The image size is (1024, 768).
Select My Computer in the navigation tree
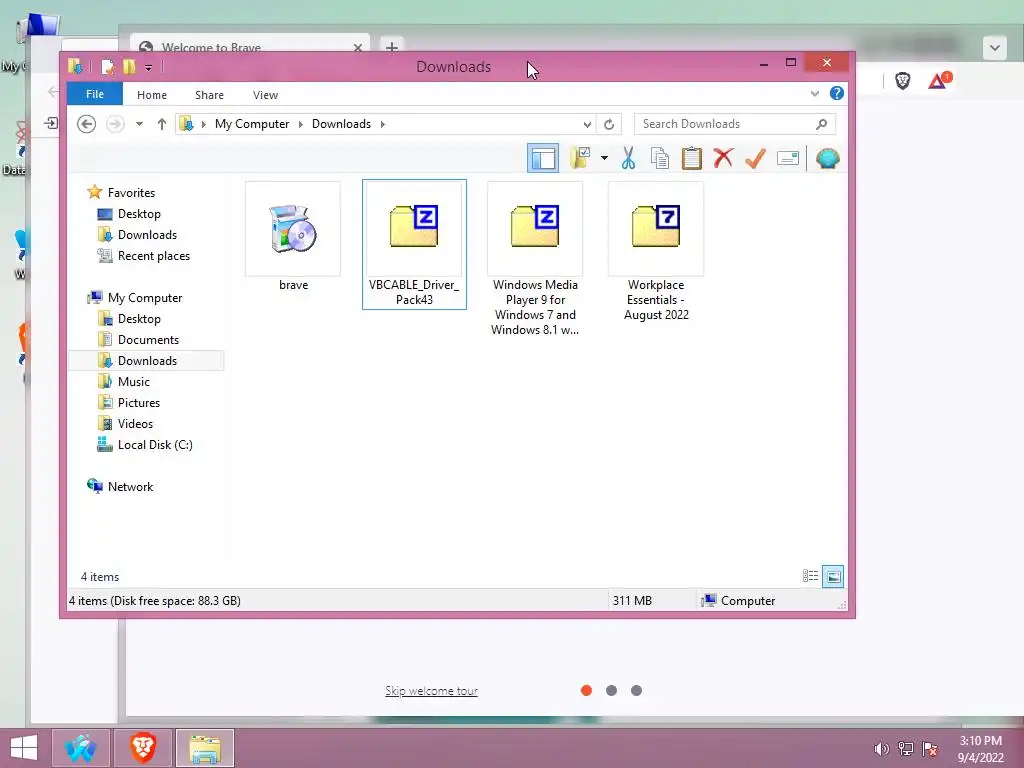pos(145,298)
